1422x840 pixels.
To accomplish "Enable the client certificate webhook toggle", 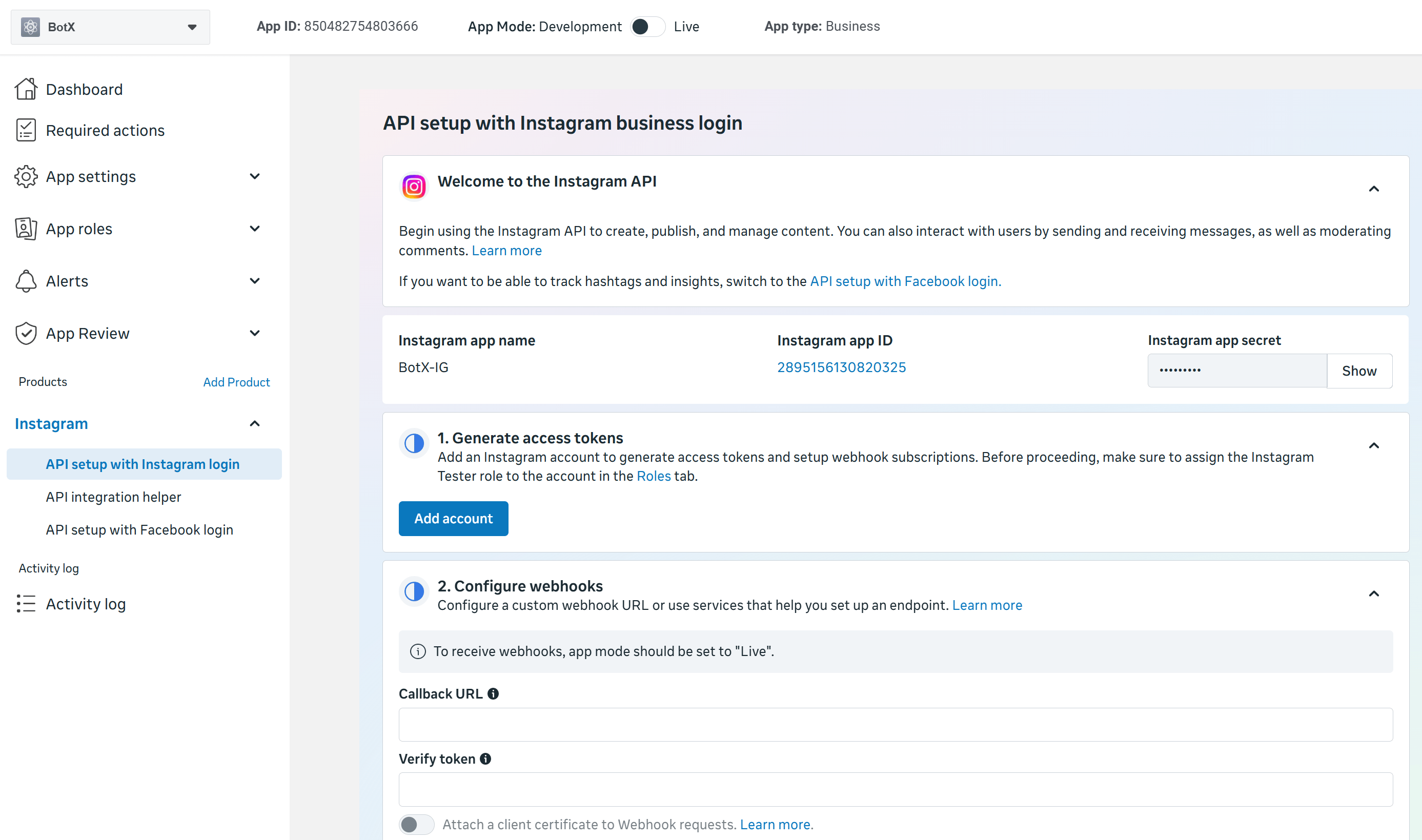I will pos(416,824).
